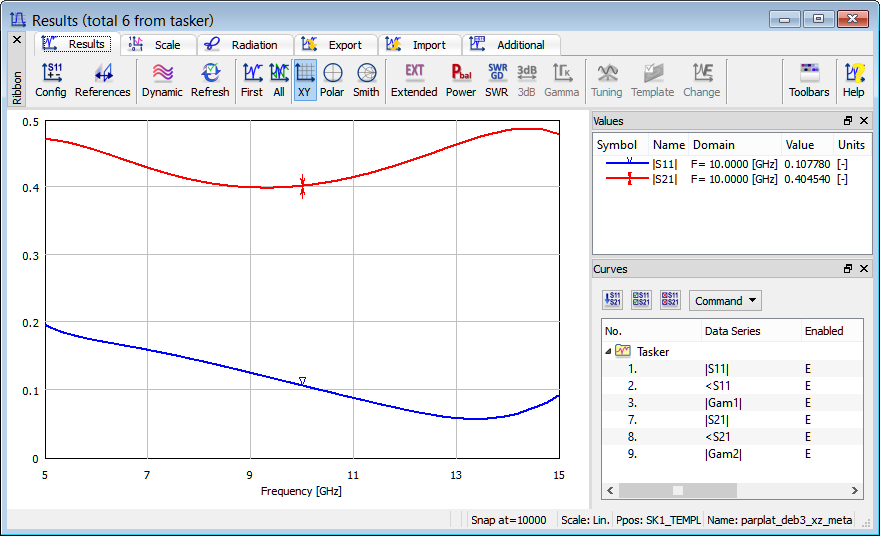Select the |Gam1| data series row

(x=732, y=402)
